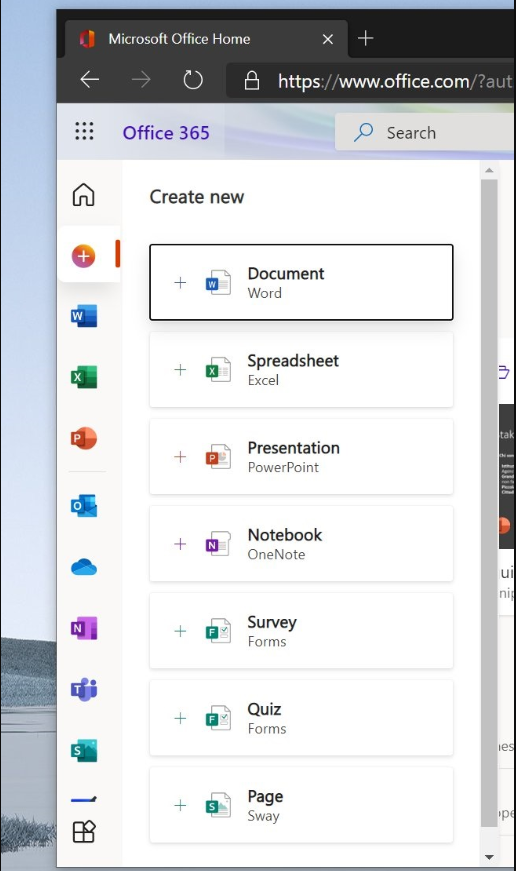Create a new Word Document

point(301,282)
